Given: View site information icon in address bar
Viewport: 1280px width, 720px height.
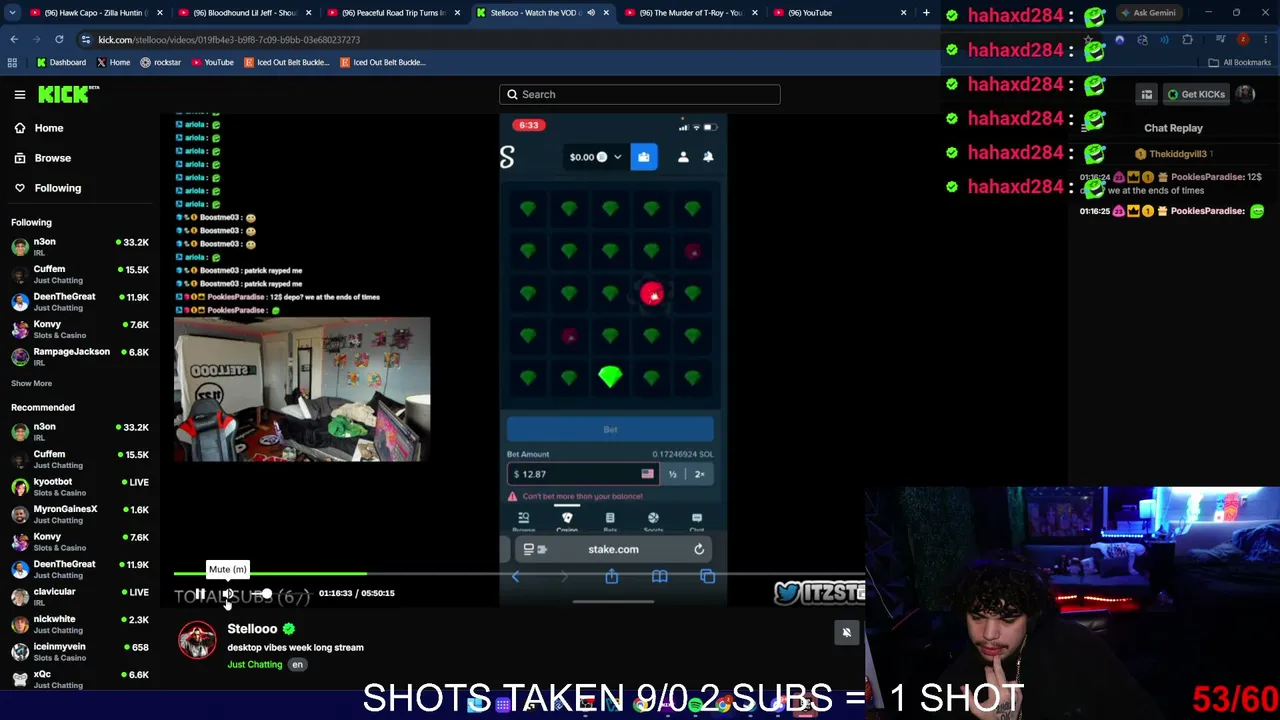Looking at the screenshot, I should point(86,40).
